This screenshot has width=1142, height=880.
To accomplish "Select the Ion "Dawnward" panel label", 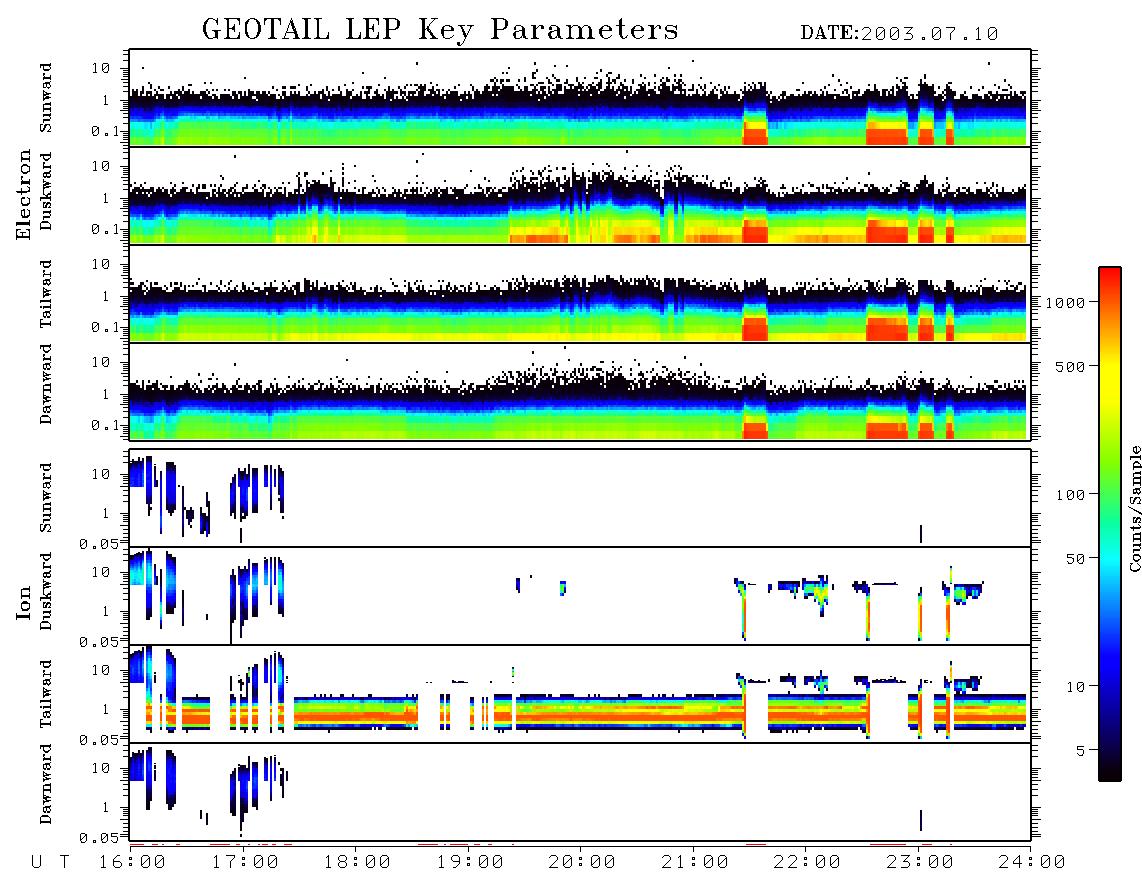I will pos(46,784).
